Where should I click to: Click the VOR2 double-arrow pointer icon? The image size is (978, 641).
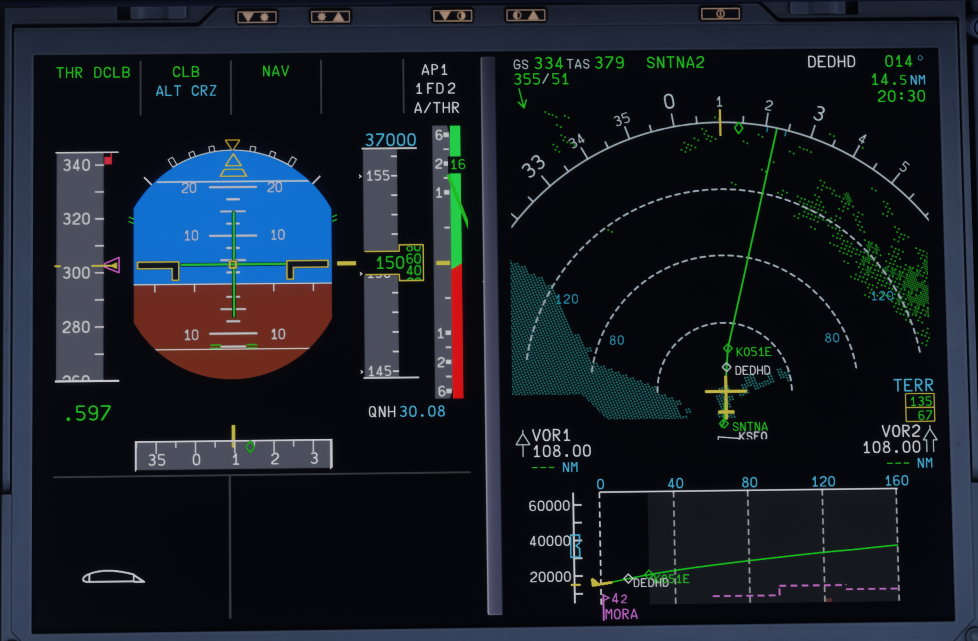[930, 439]
